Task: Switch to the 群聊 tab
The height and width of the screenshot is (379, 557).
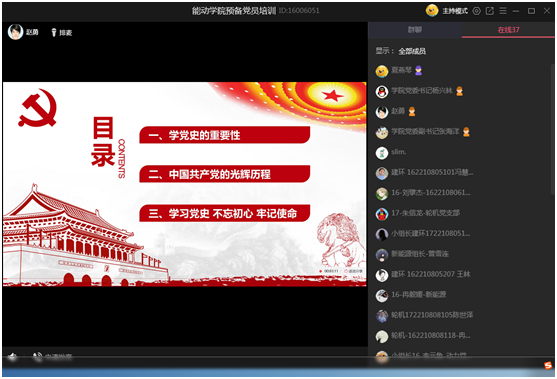Action: pos(415,30)
